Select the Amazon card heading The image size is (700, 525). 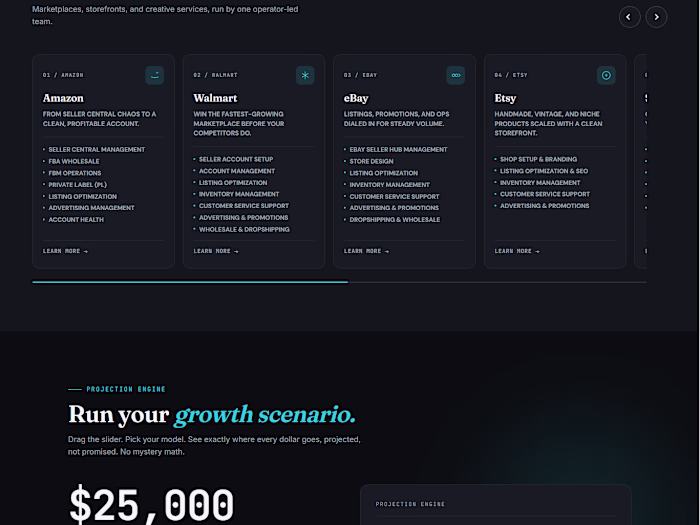63,98
